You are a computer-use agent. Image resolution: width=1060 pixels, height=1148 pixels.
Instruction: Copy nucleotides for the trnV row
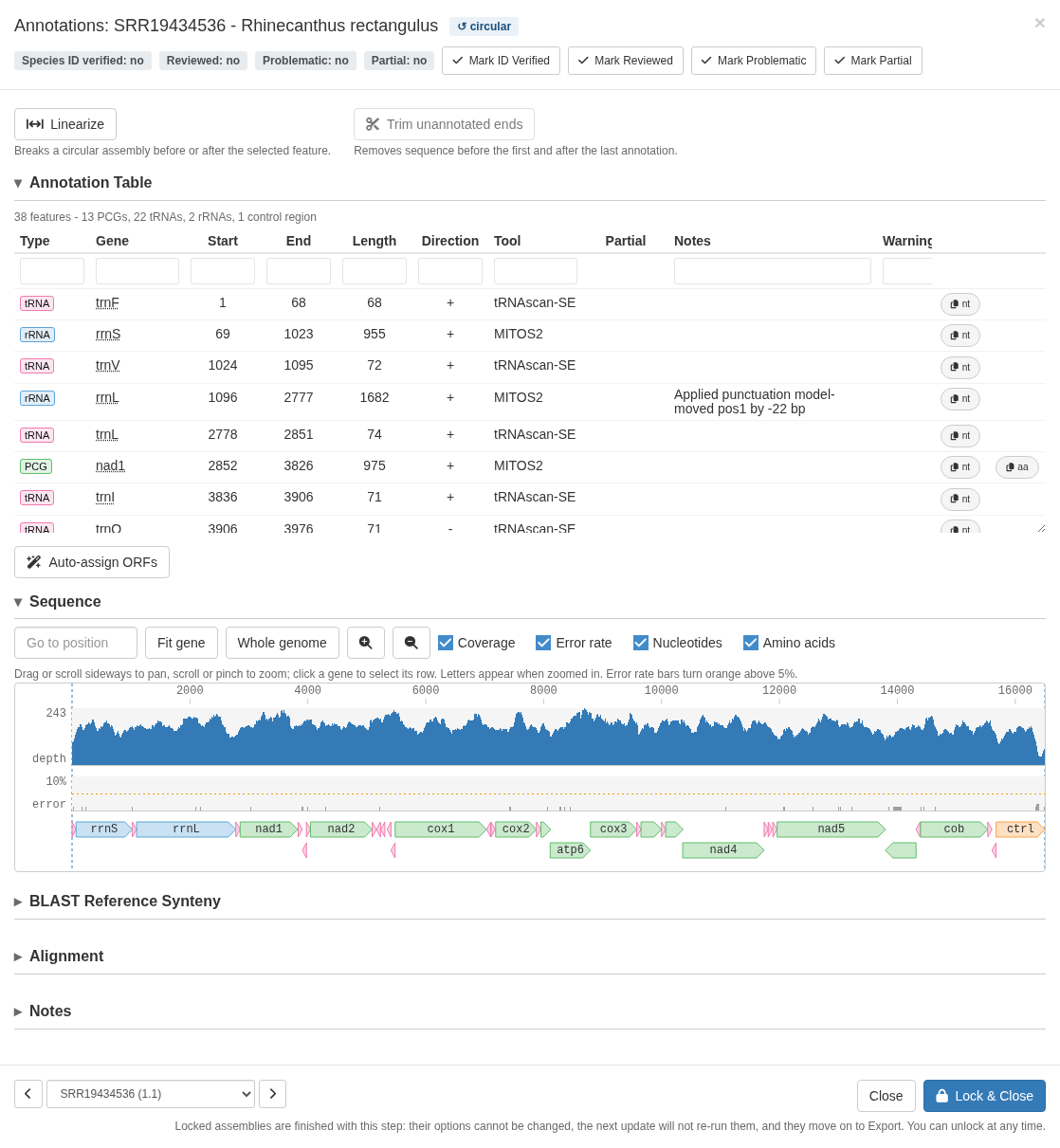[960, 367]
